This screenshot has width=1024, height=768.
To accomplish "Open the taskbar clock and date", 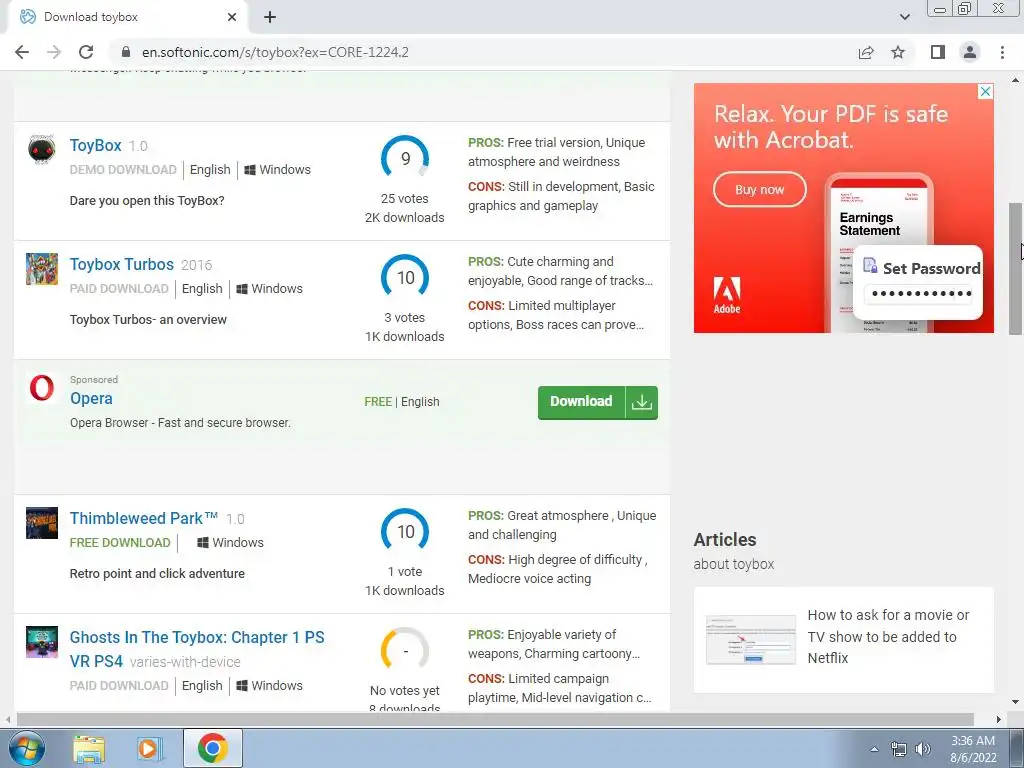I will point(973,749).
